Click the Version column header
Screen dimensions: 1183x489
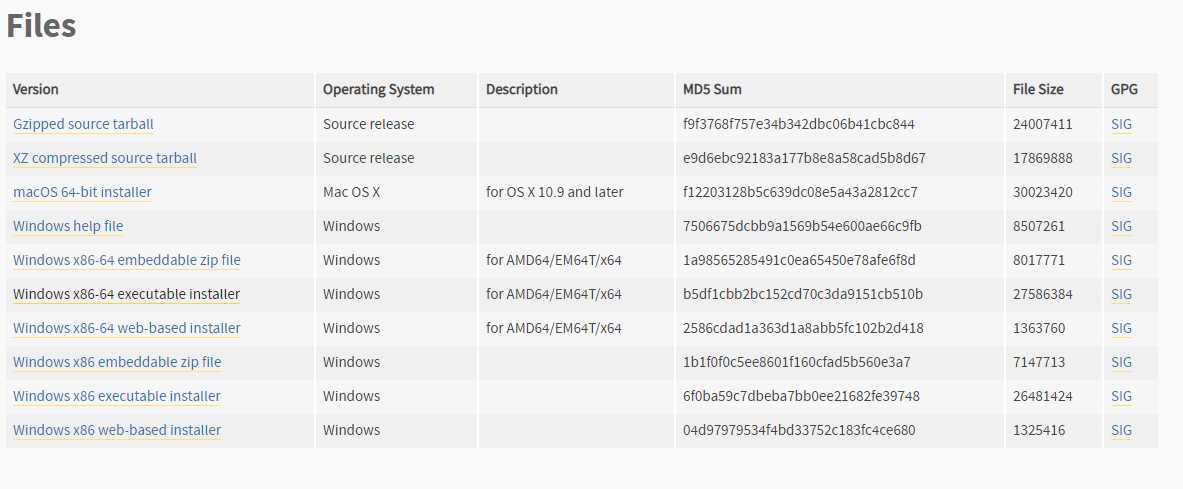pos(35,89)
